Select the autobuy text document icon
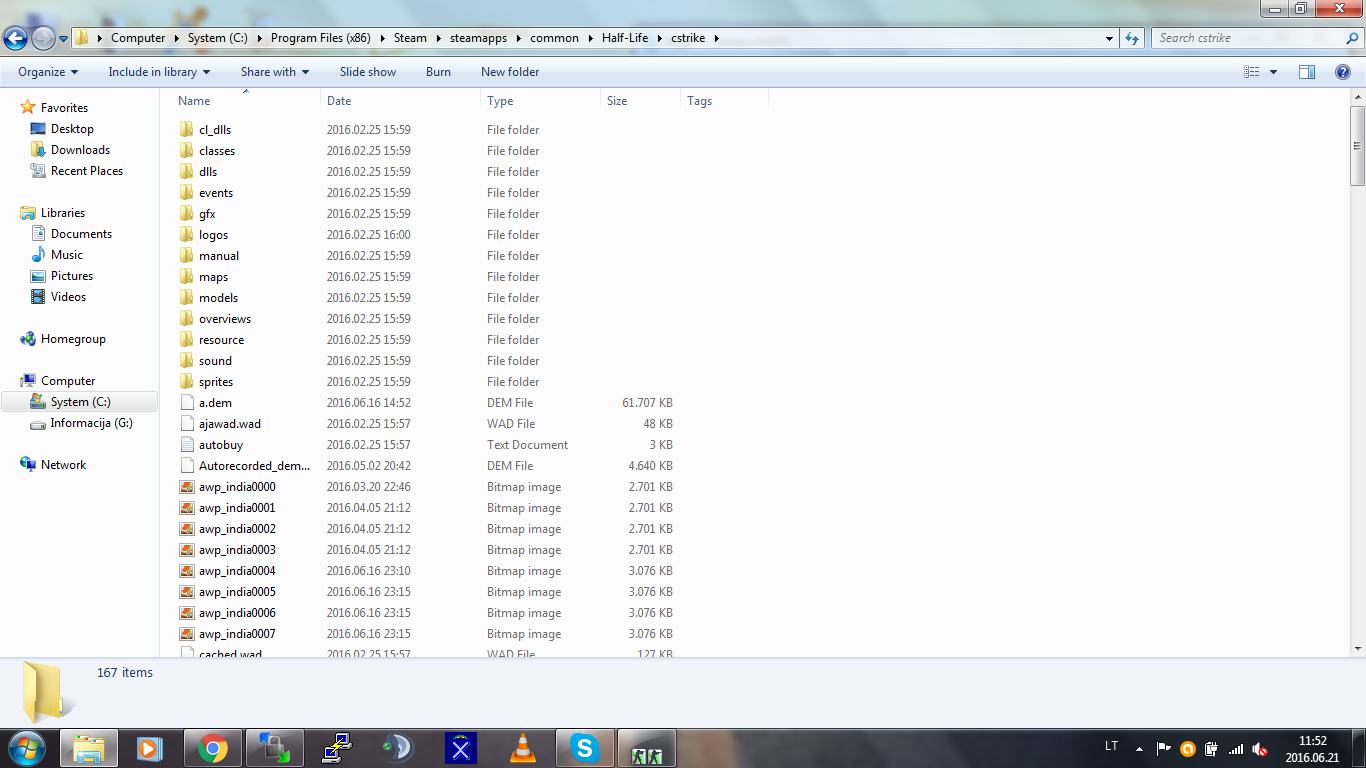The height and width of the screenshot is (768, 1366). [x=187, y=445]
